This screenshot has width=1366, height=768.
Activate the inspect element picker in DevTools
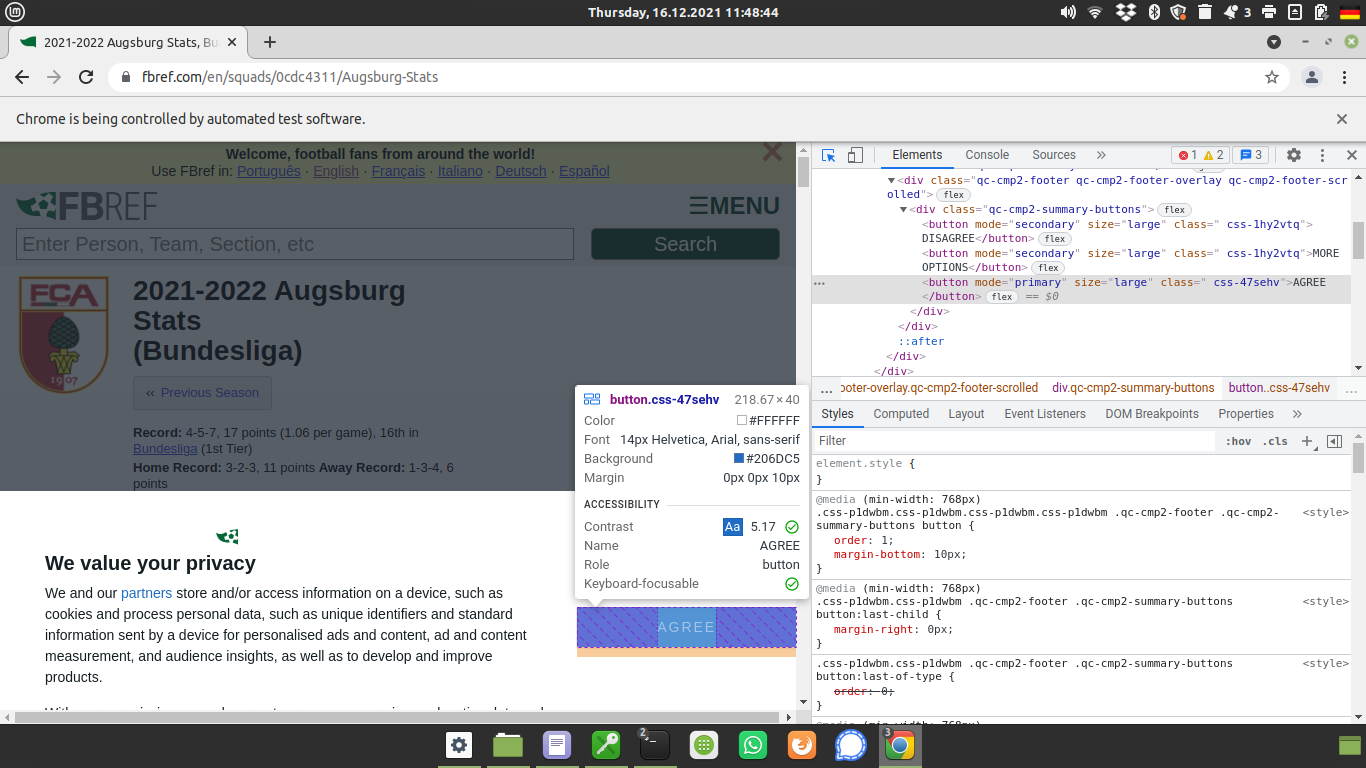(x=828, y=155)
